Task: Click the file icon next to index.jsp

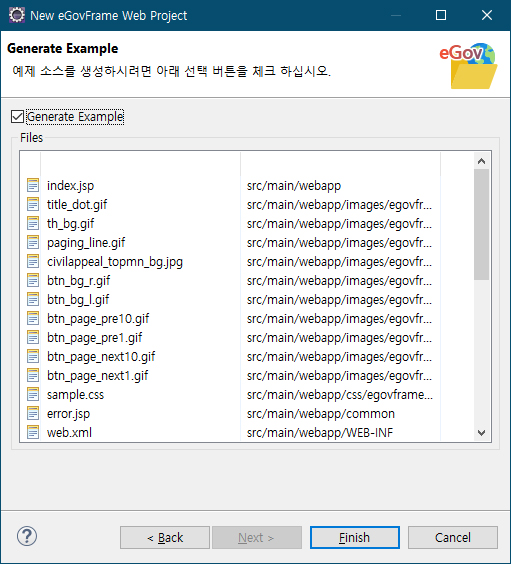Action: pyautogui.click(x=33, y=186)
